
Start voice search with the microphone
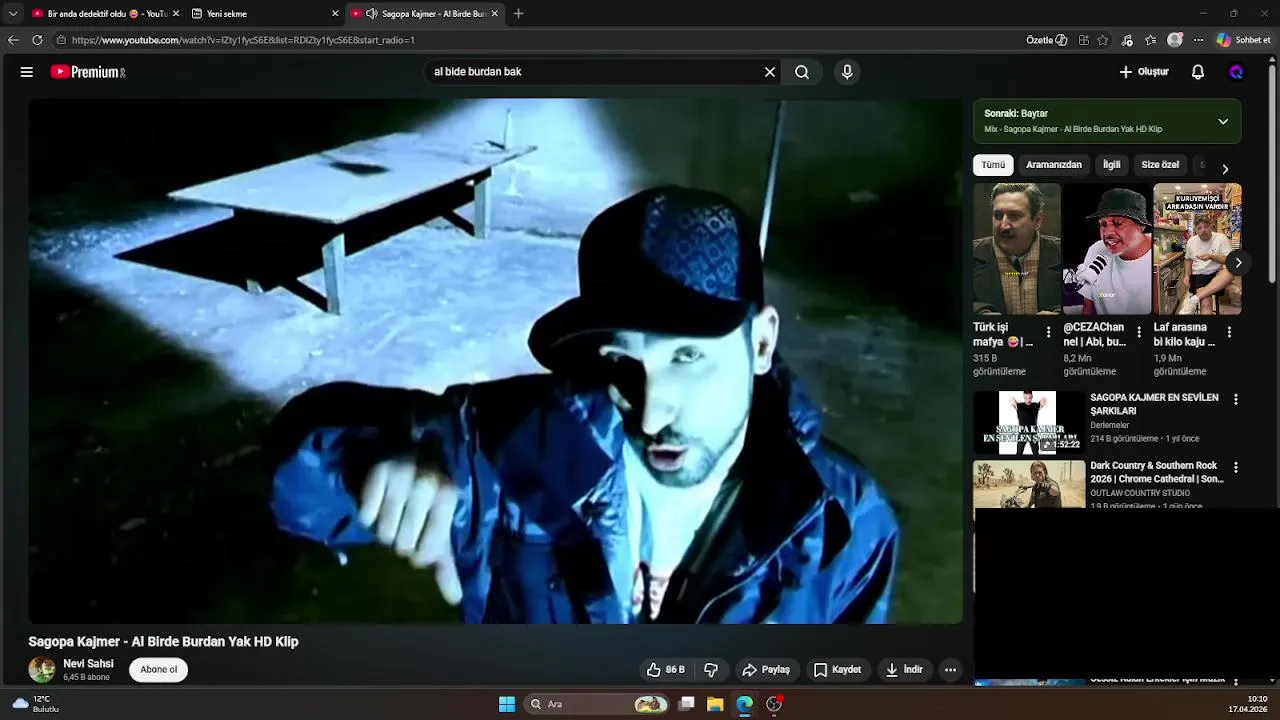[x=847, y=72]
